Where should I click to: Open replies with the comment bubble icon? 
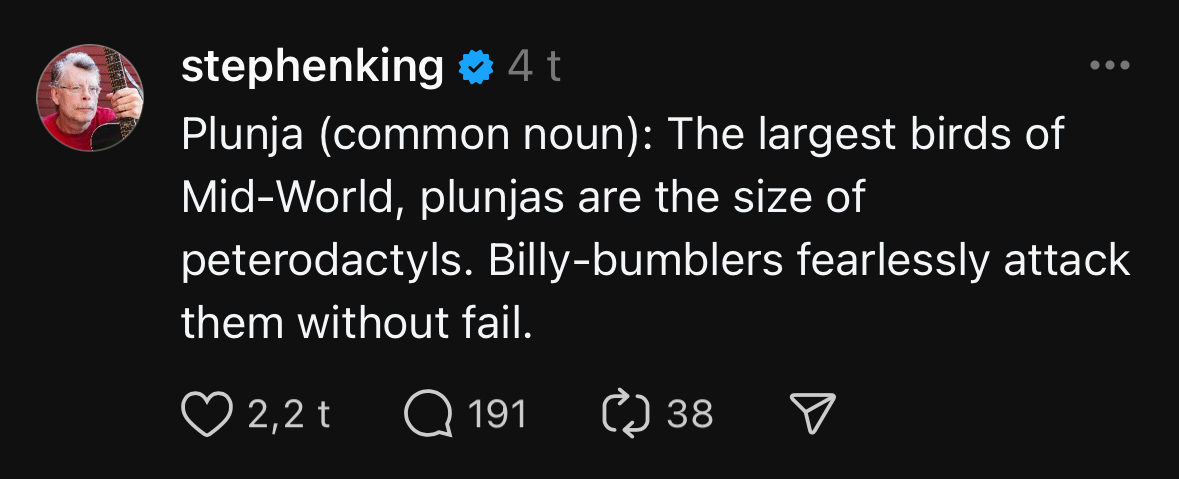[x=427, y=413]
